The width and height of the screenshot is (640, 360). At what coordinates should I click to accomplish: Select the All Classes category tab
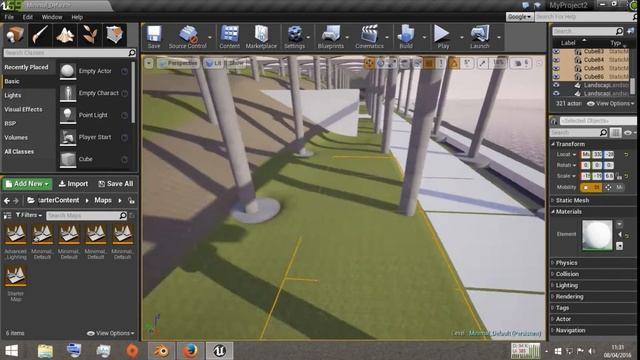click(x=19, y=151)
